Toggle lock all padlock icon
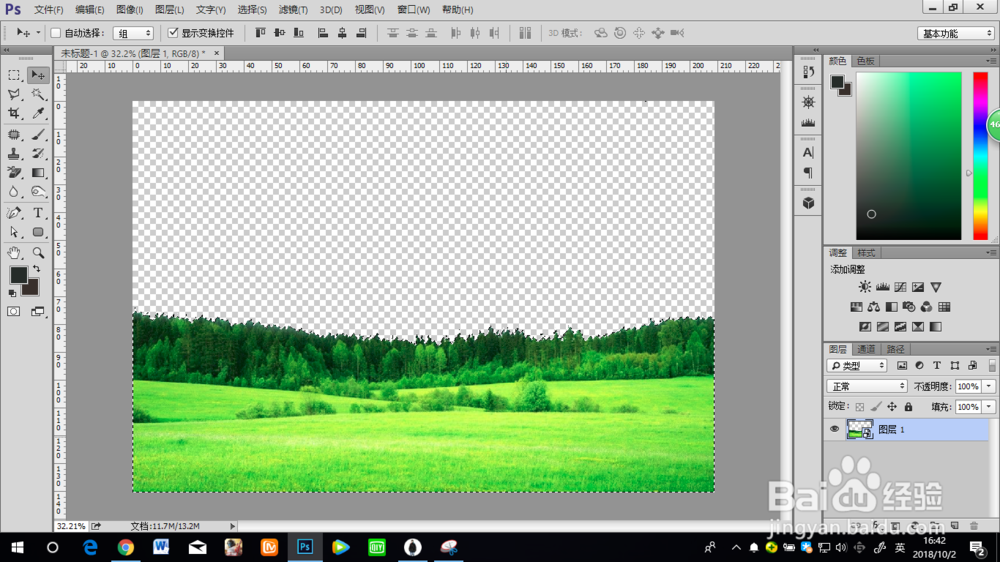 908,406
